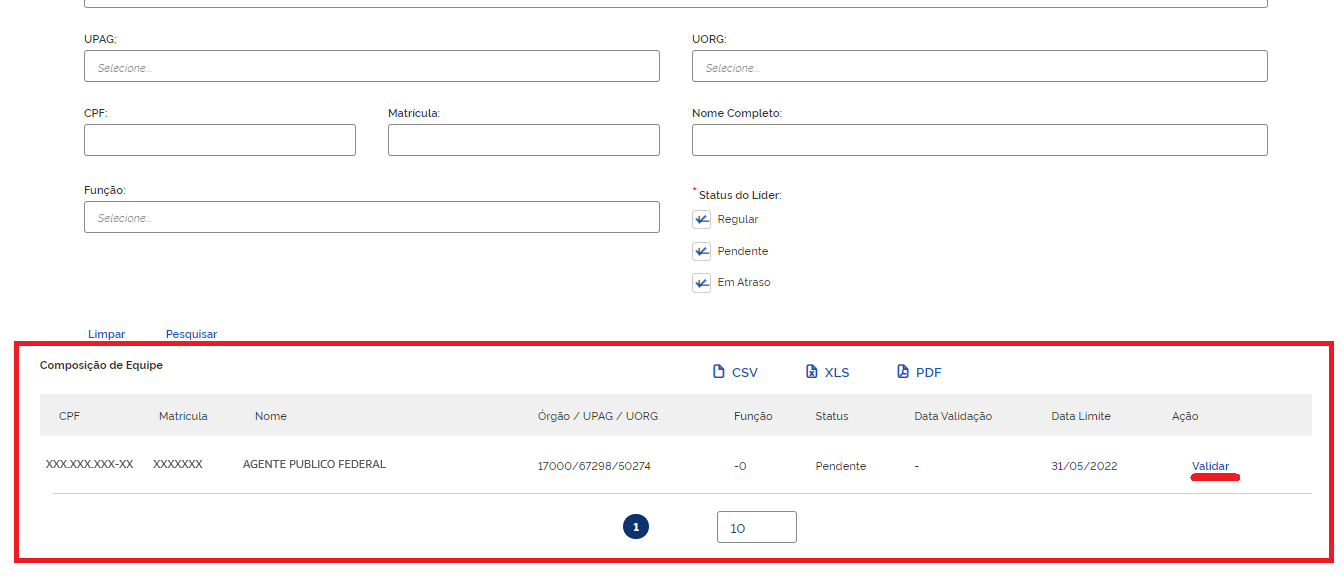Click the Data Limite column header

pos(1080,416)
